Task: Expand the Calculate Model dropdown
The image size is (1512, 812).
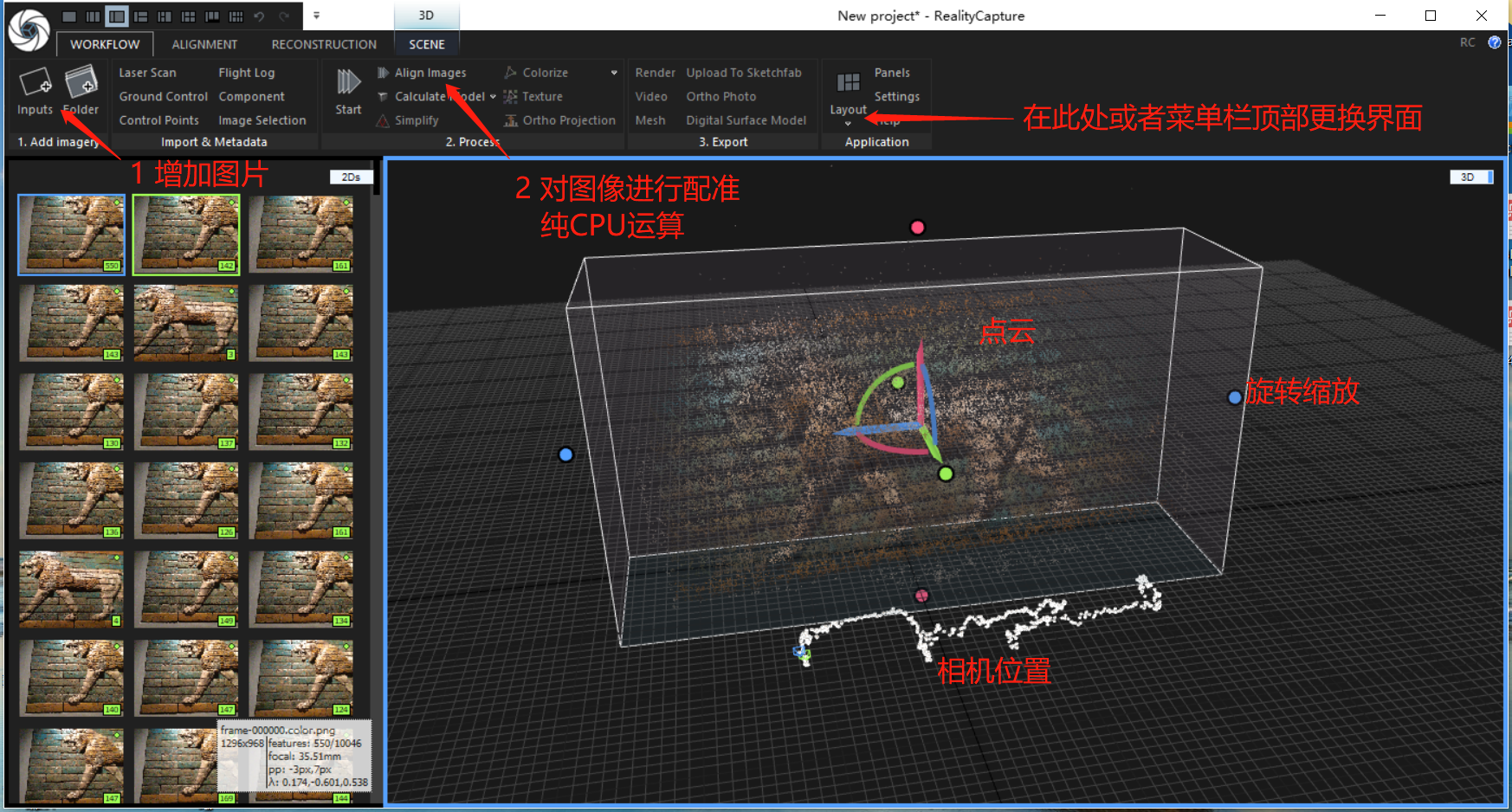Action: (492, 96)
